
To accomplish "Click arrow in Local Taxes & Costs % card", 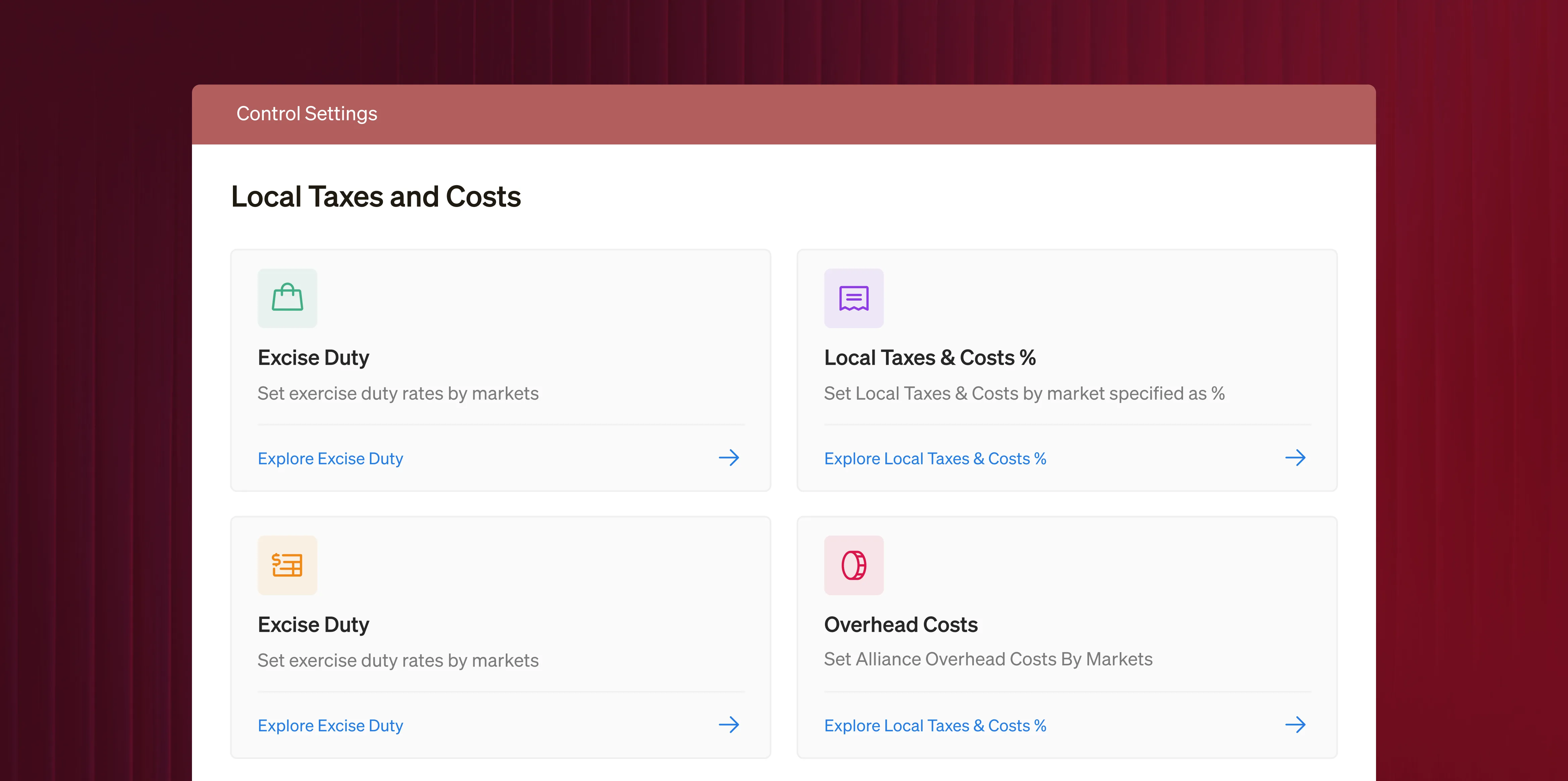I will 1295,458.
